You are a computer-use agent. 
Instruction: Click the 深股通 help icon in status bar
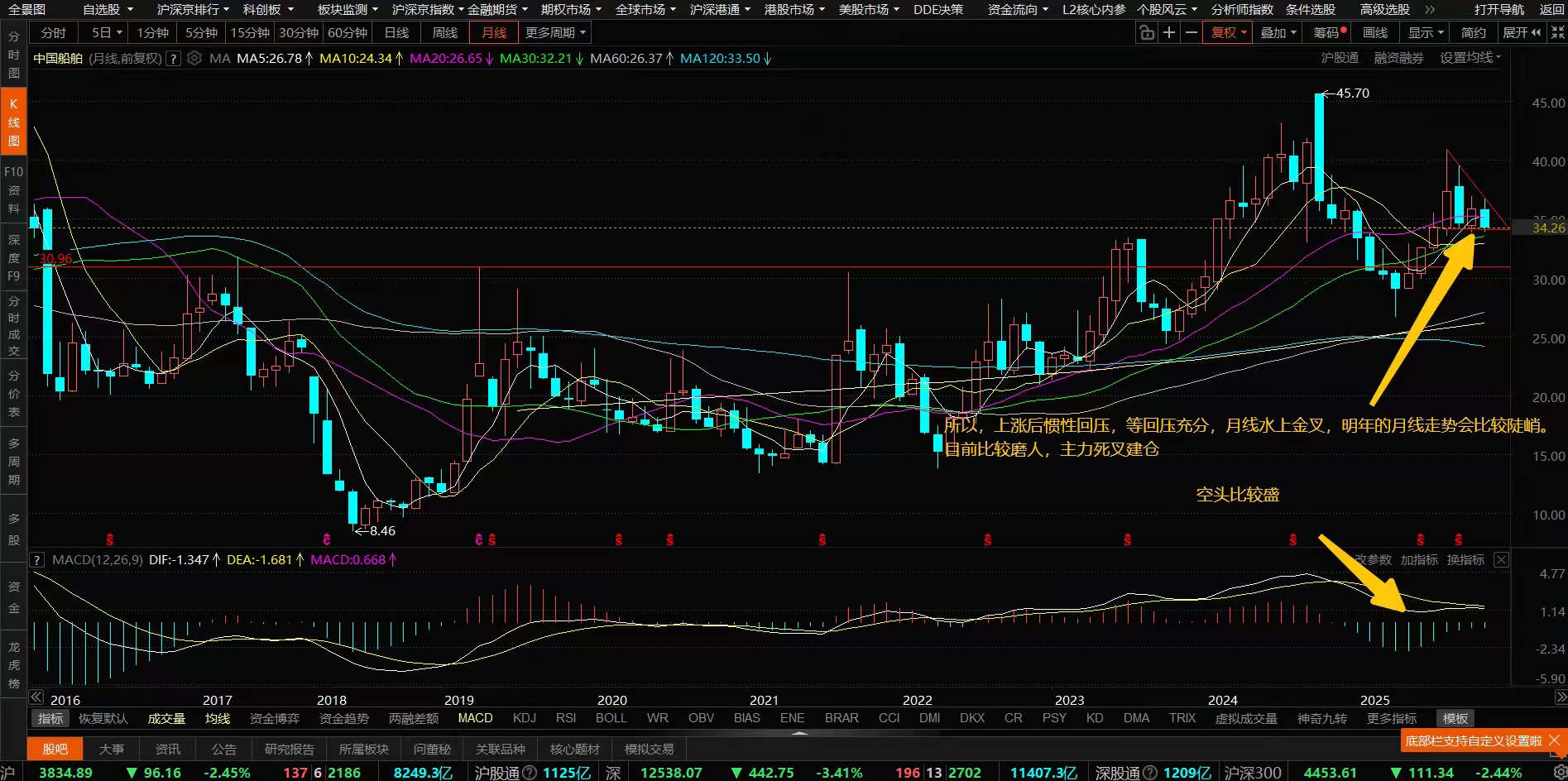(1150, 773)
